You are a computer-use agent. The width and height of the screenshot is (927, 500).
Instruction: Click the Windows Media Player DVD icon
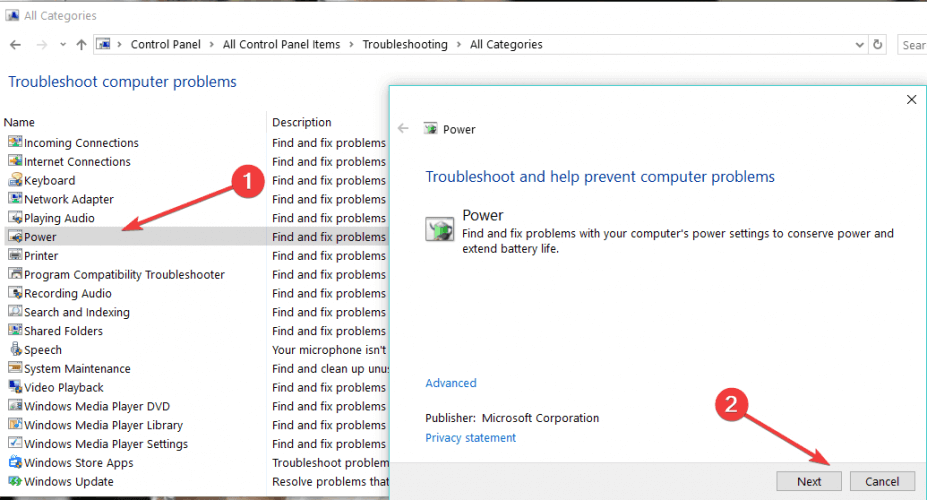(x=15, y=406)
